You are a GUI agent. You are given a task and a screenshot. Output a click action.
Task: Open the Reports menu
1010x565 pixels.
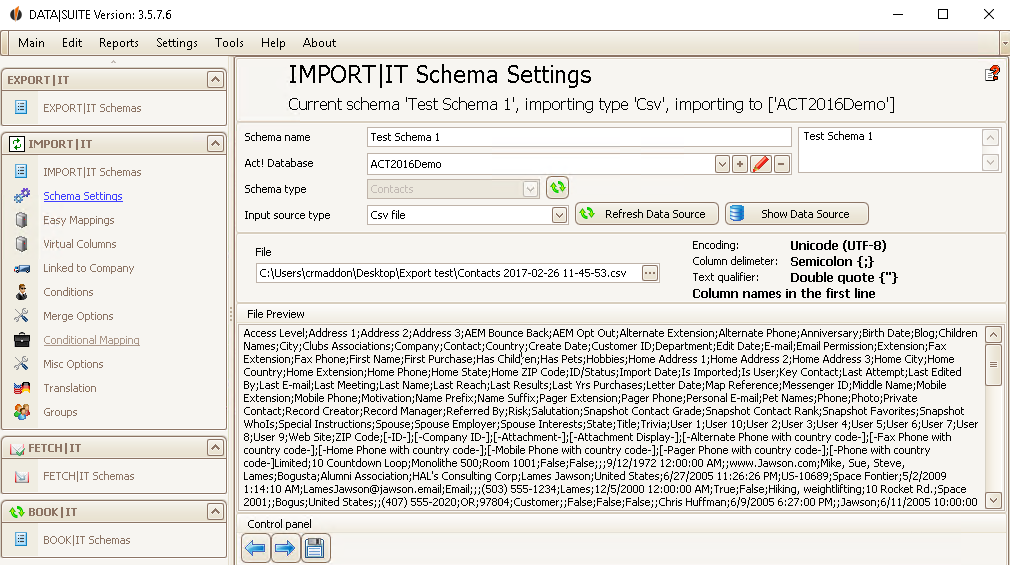tap(119, 43)
